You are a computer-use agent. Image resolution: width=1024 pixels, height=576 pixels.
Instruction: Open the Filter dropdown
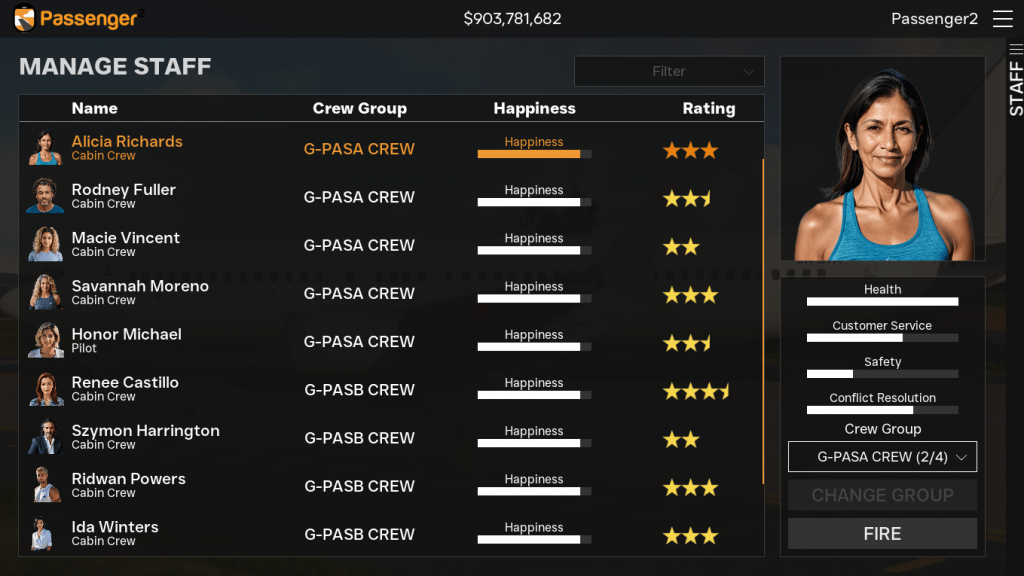669,72
